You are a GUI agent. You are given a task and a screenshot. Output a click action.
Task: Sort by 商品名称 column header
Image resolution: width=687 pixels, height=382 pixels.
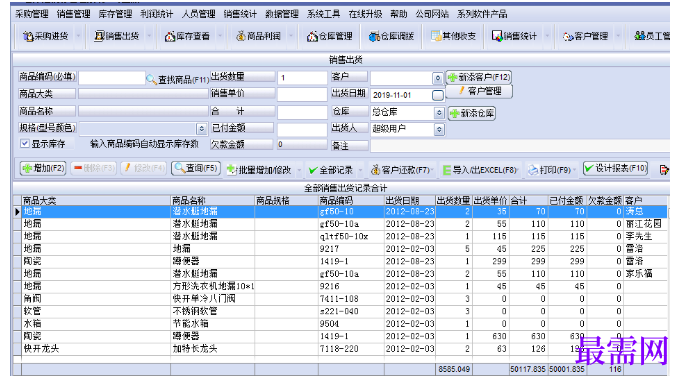click(212, 200)
